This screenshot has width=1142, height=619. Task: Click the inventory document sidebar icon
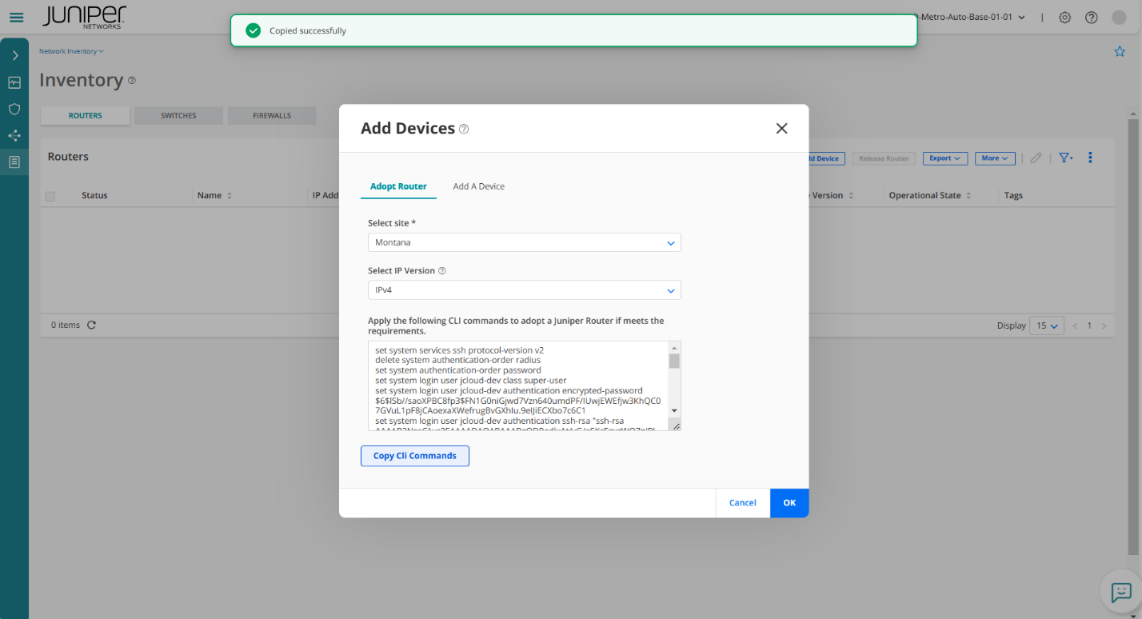tap(14, 161)
